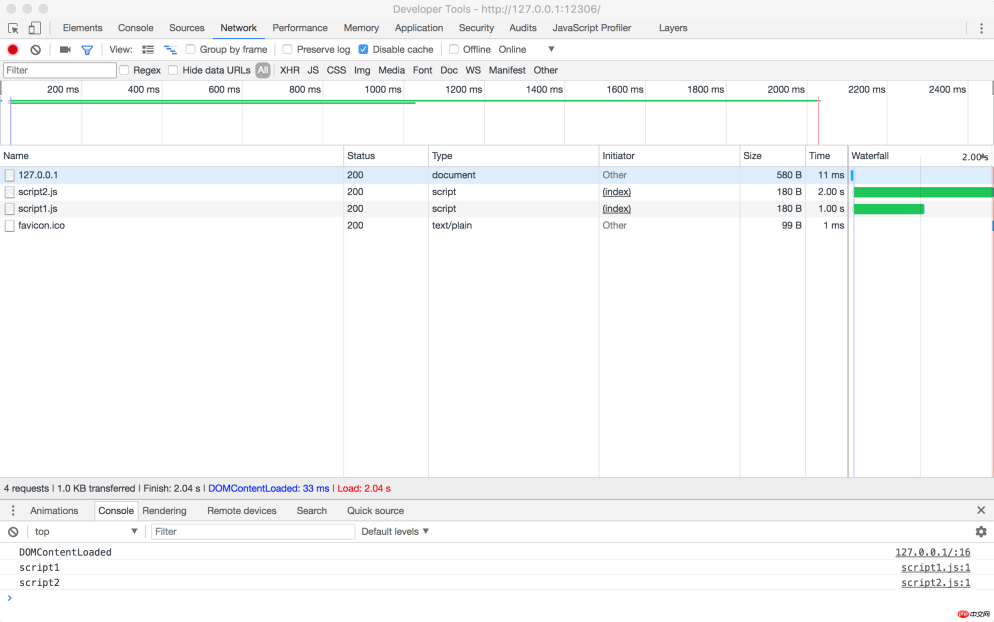Stop recording network log

click(12, 49)
